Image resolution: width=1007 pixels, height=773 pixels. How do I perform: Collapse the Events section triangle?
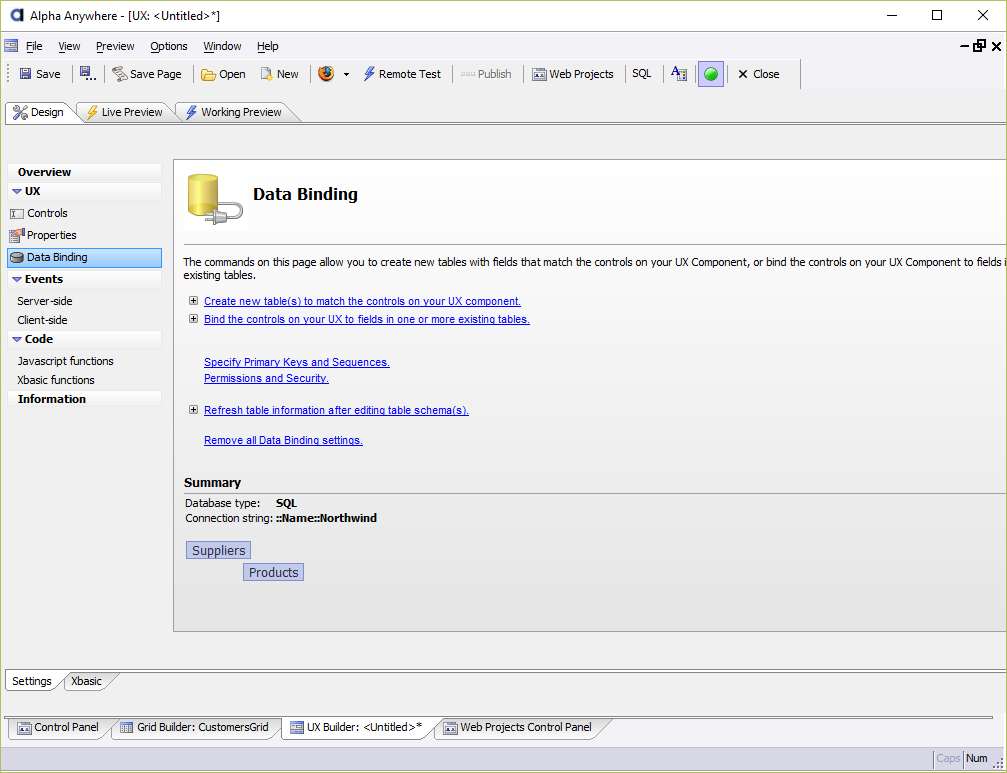click(17, 279)
